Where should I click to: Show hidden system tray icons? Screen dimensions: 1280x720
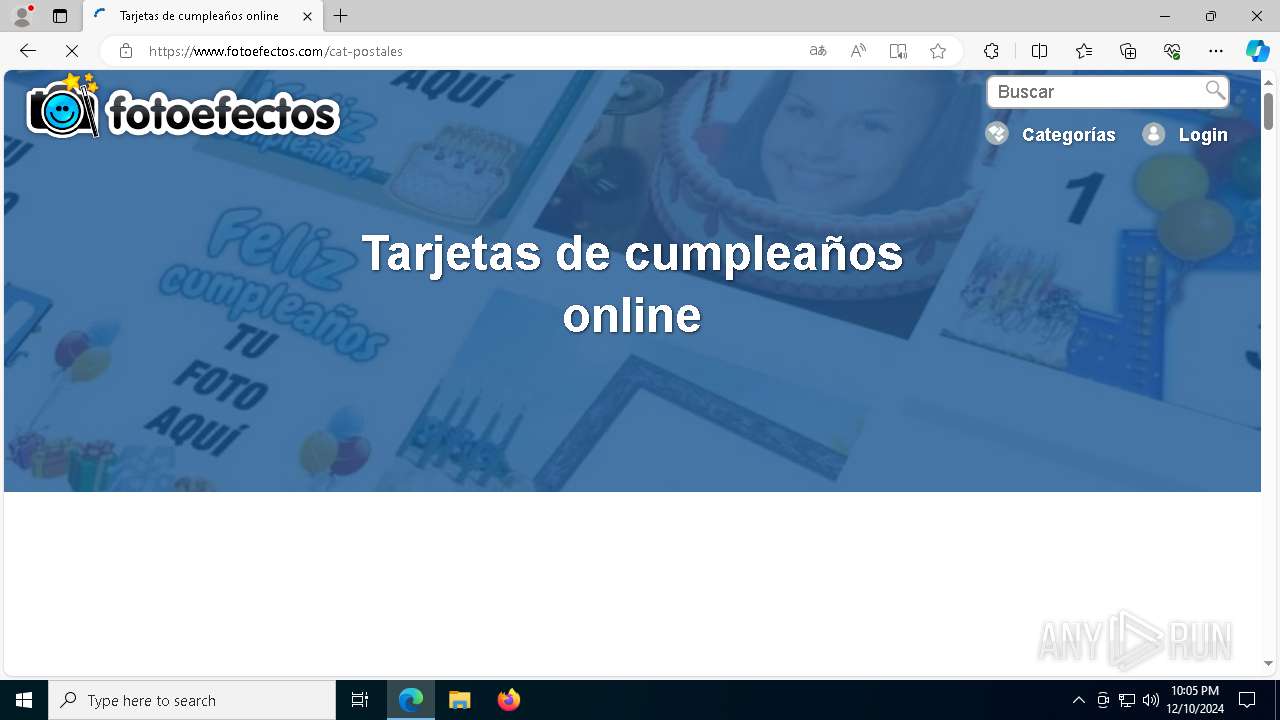click(1078, 700)
